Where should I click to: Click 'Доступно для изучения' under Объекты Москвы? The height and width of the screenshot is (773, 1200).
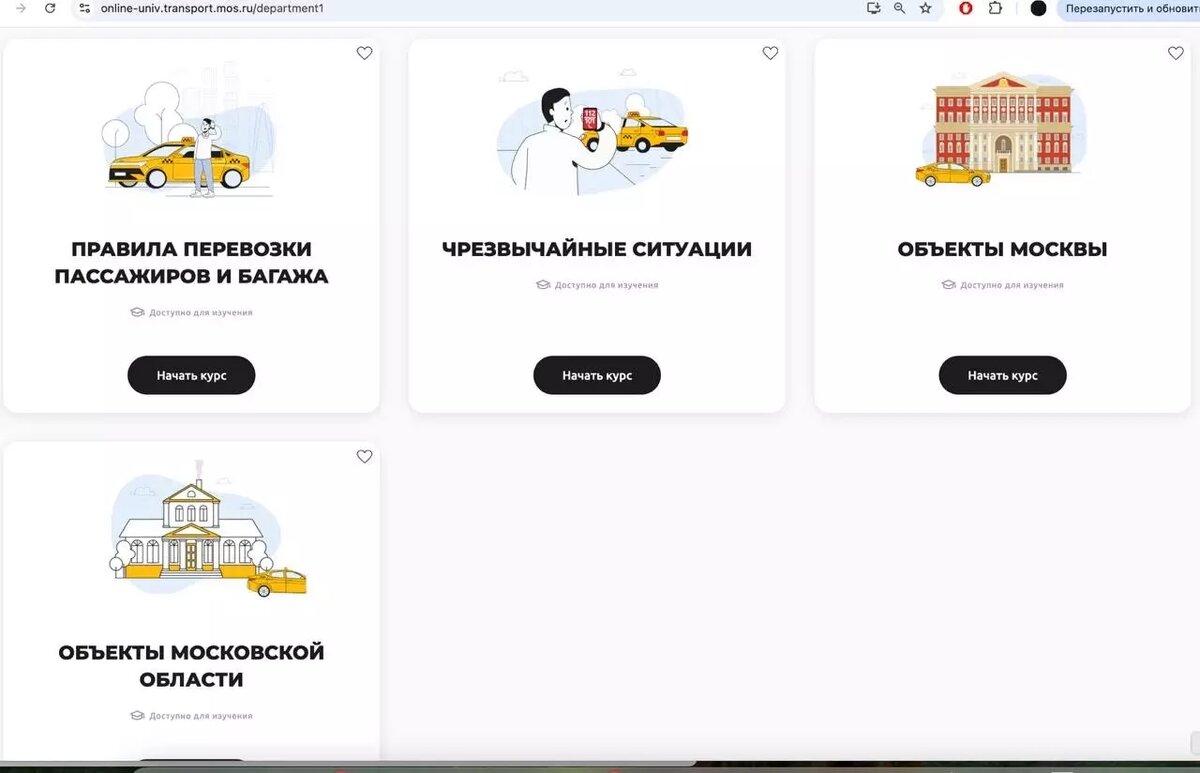[1012, 285]
